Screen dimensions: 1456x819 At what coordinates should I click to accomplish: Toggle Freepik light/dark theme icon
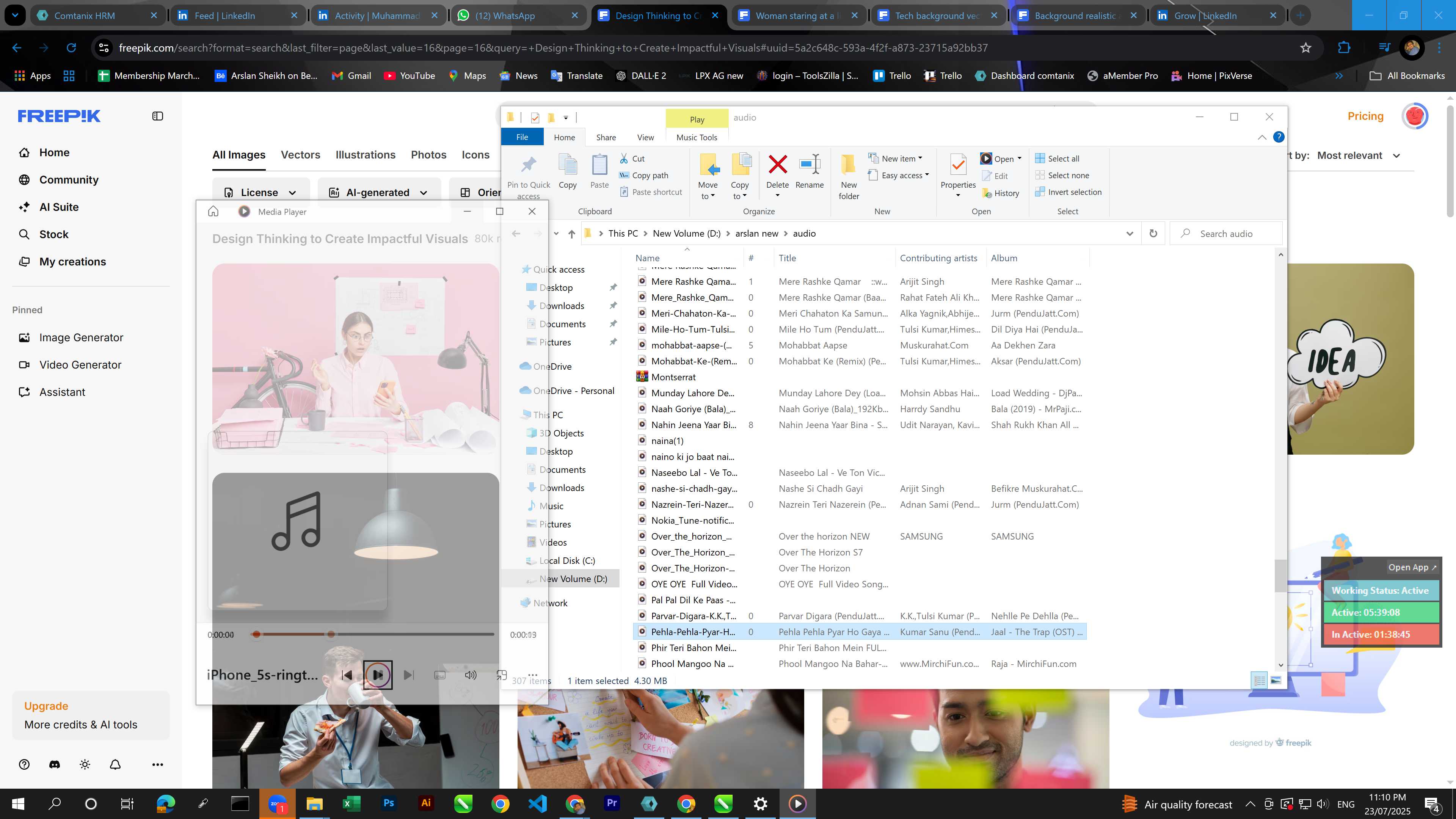(85, 764)
